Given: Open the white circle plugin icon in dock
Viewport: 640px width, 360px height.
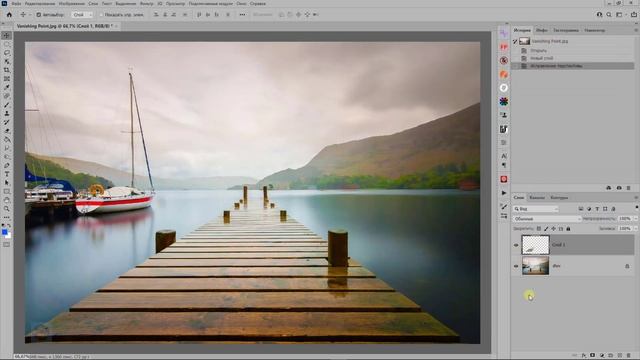Looking at the screenshot, I should pos(504,88).
